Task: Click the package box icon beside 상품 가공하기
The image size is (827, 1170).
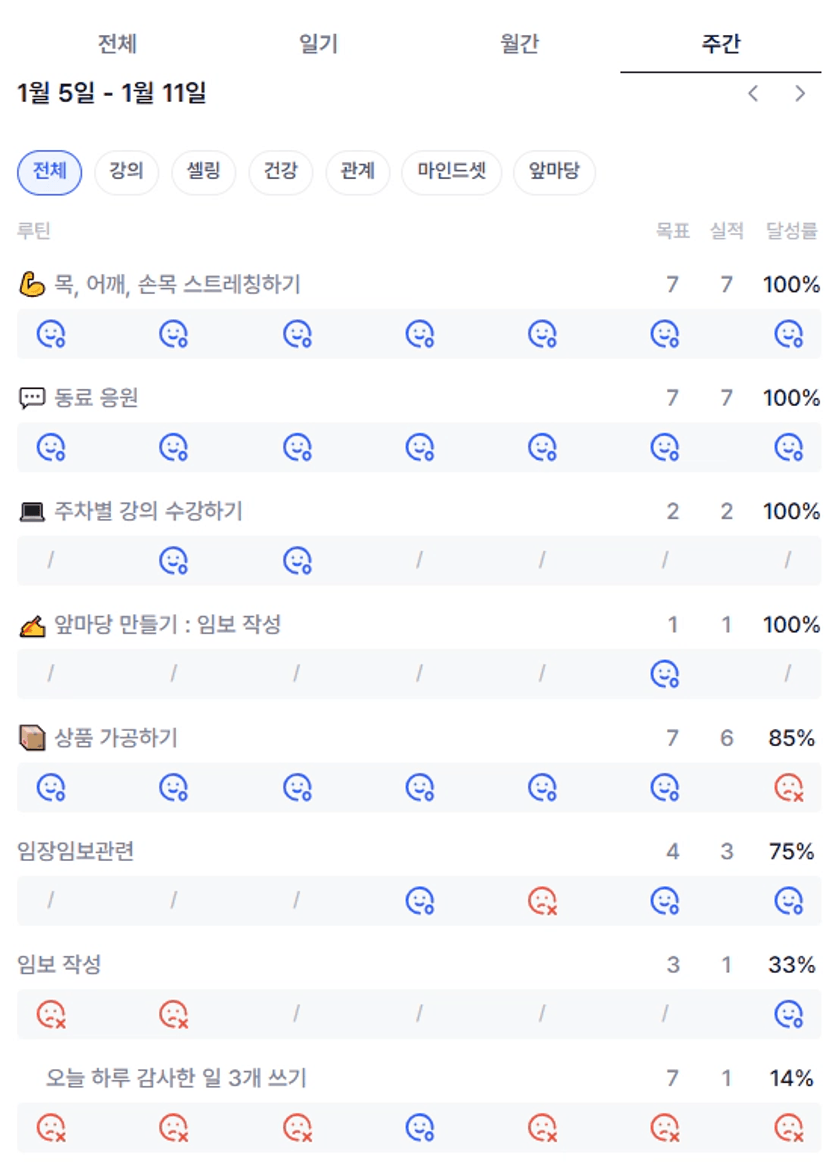Action: tap(32, 738)
